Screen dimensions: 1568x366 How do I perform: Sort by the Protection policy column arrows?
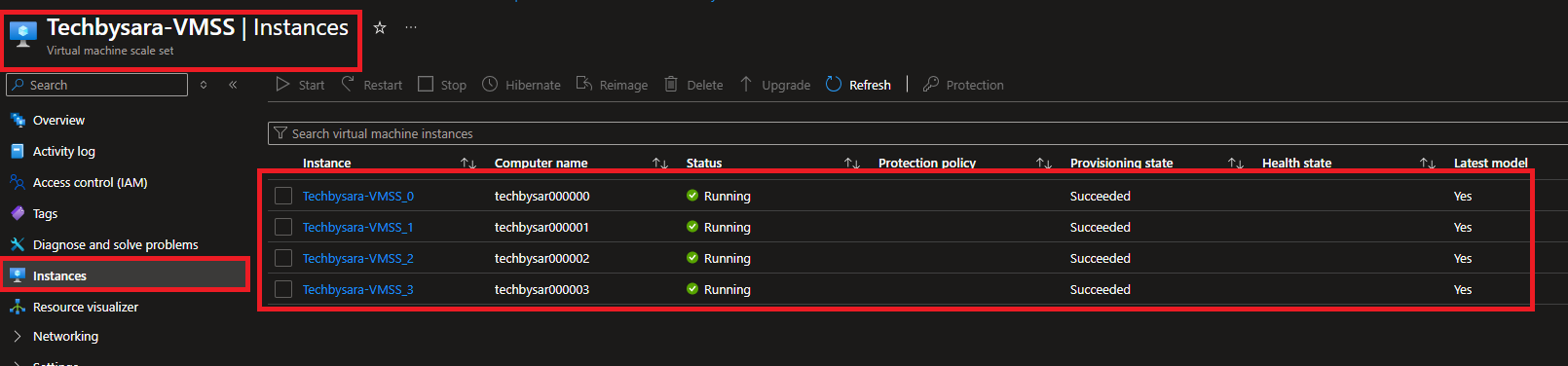click(1044, 164)
